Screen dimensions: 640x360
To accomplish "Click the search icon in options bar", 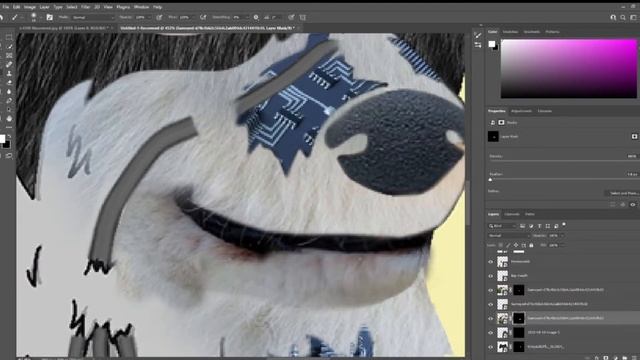I will click(x=623, y=17).
